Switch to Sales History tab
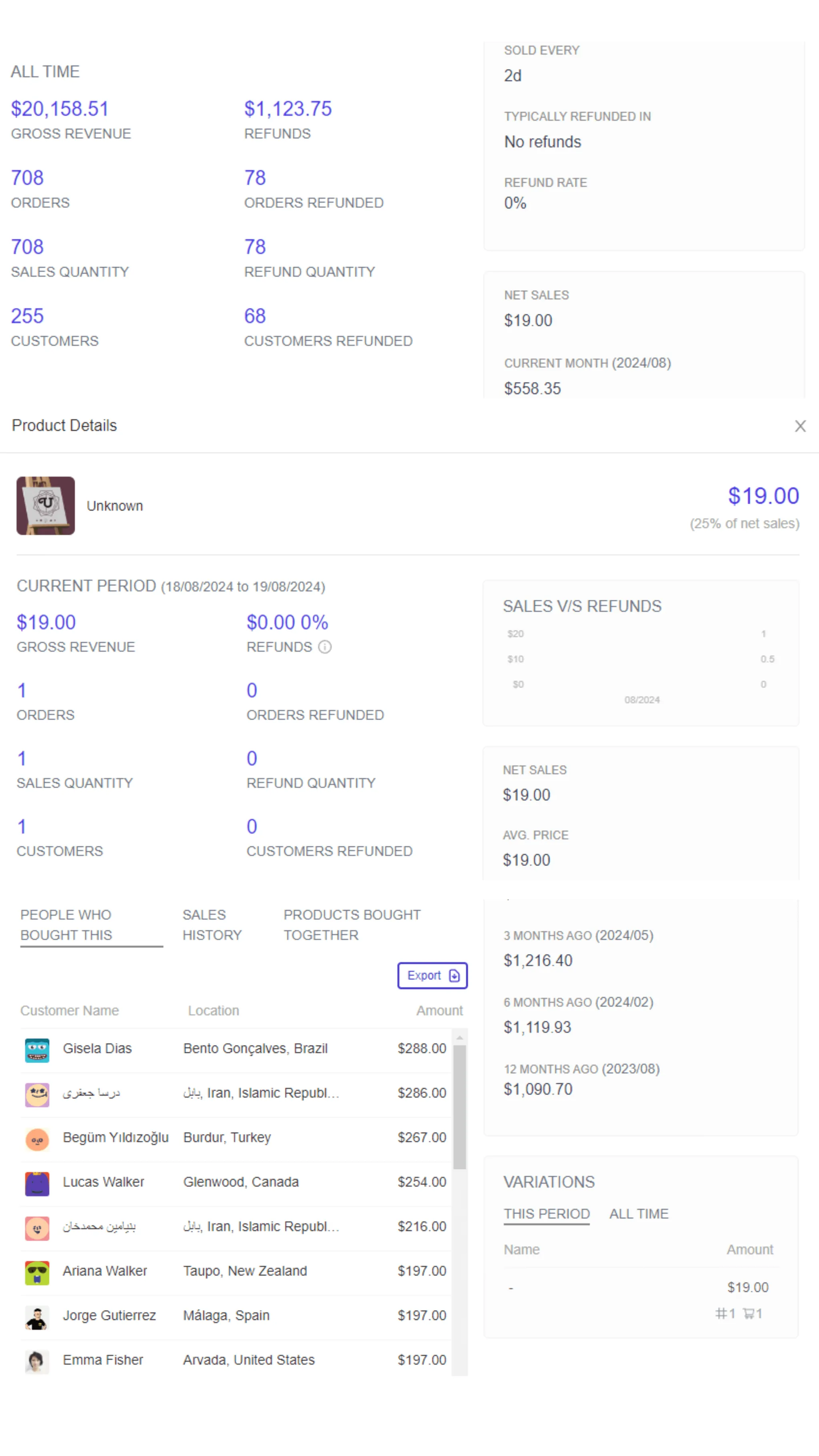The width and height of the screenshot is (819, 1456). pyautogui.click(x=212, y=925)
